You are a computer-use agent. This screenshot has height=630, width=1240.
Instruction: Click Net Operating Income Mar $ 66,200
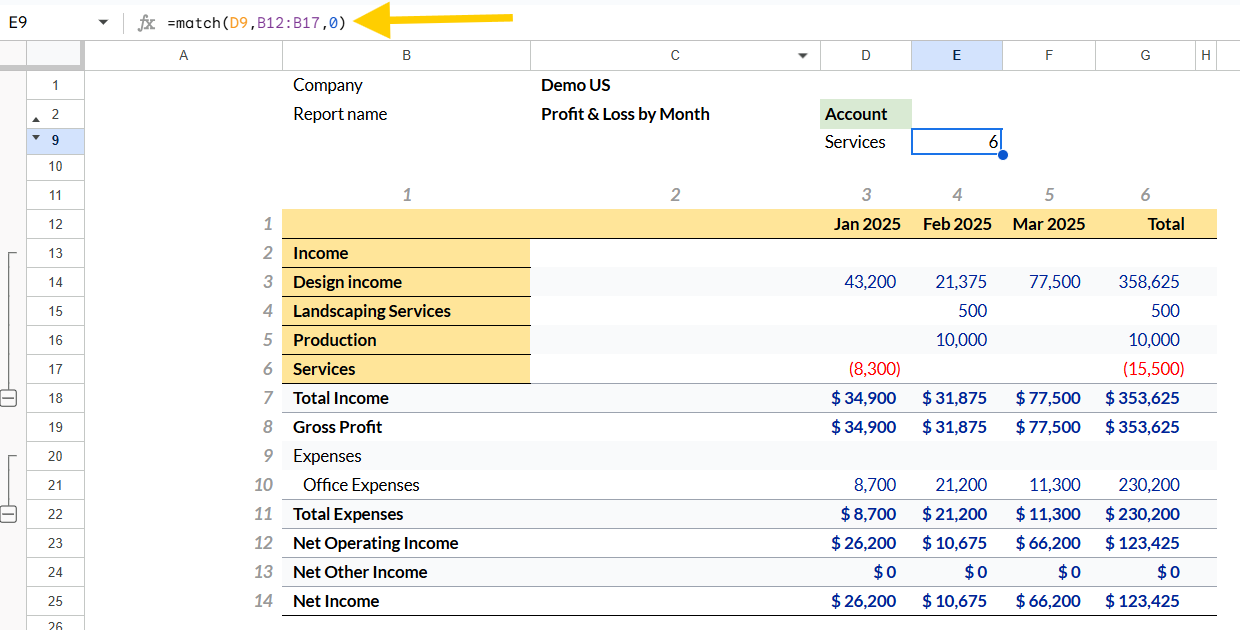pyautogui.click(x=1049, y=543)
